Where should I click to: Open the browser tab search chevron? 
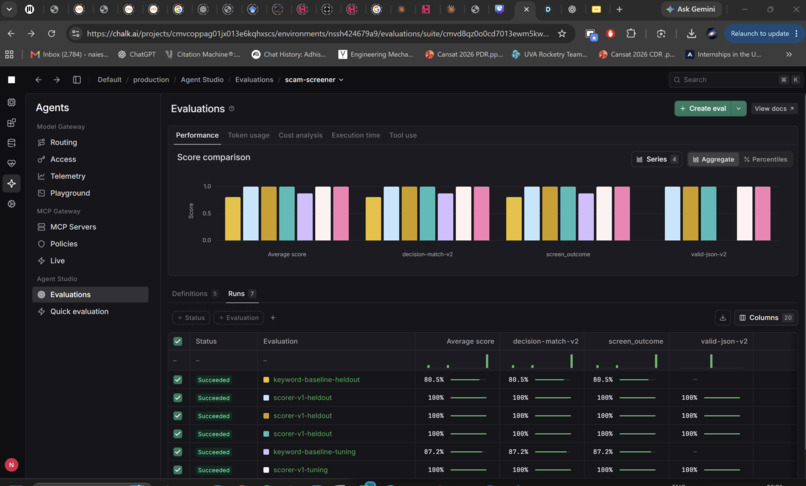pyautogui.click(x=9, y=9)
